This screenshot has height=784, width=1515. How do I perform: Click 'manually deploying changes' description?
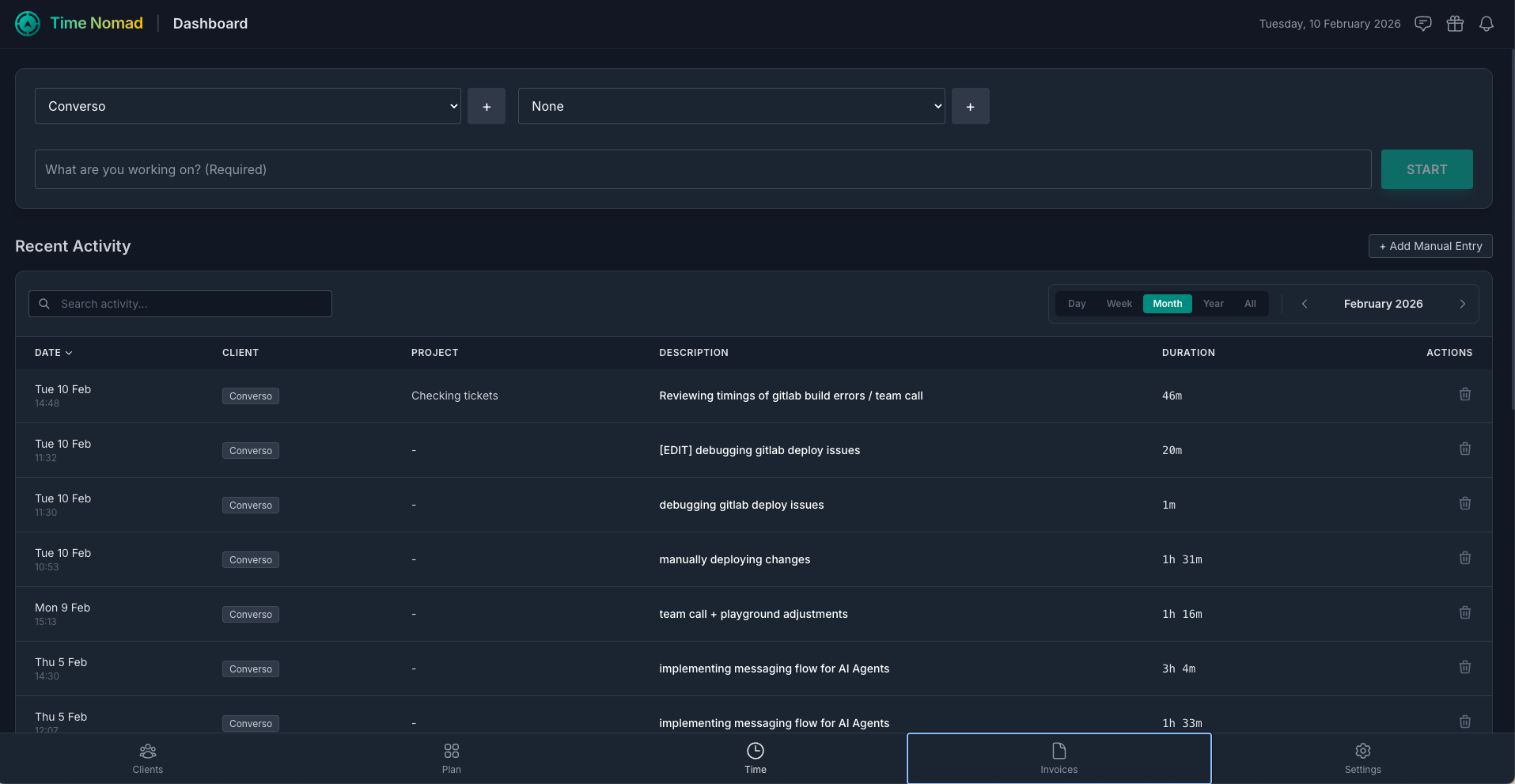pos(735,559)
